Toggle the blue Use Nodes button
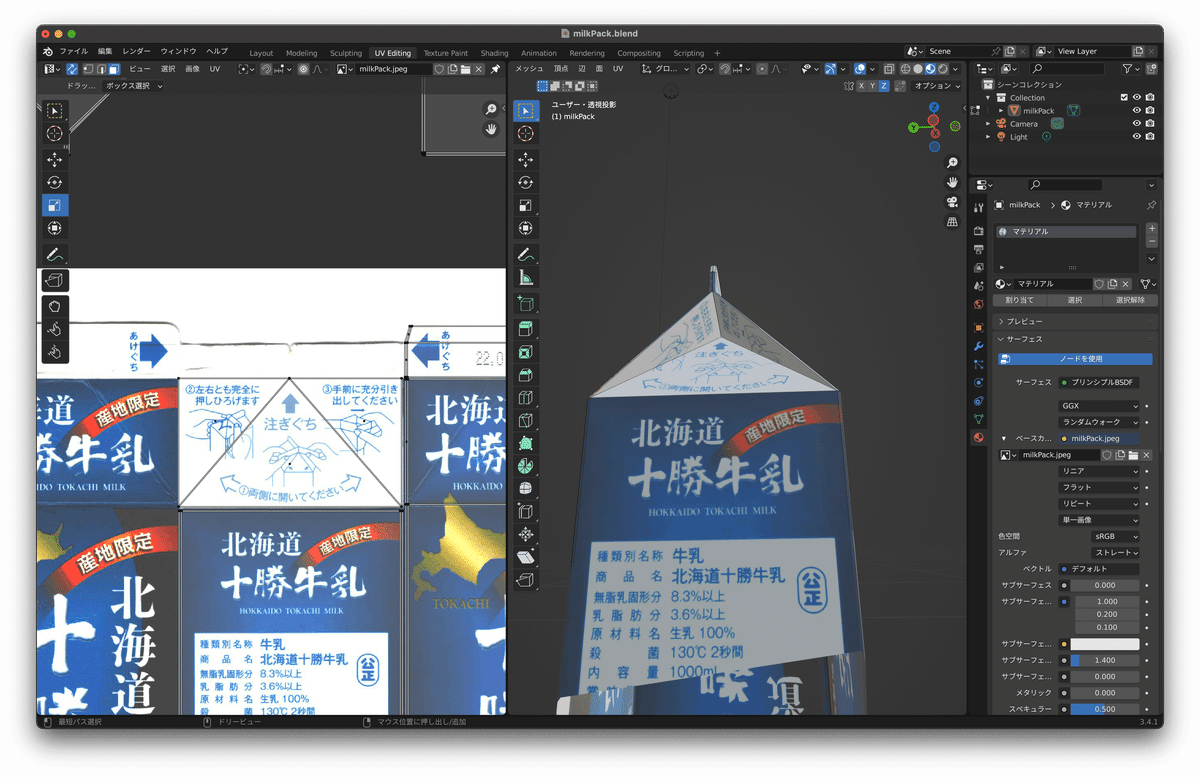Image resolution: width=1200 pixels, height=777 pixels. click(x=1075, y=359)
